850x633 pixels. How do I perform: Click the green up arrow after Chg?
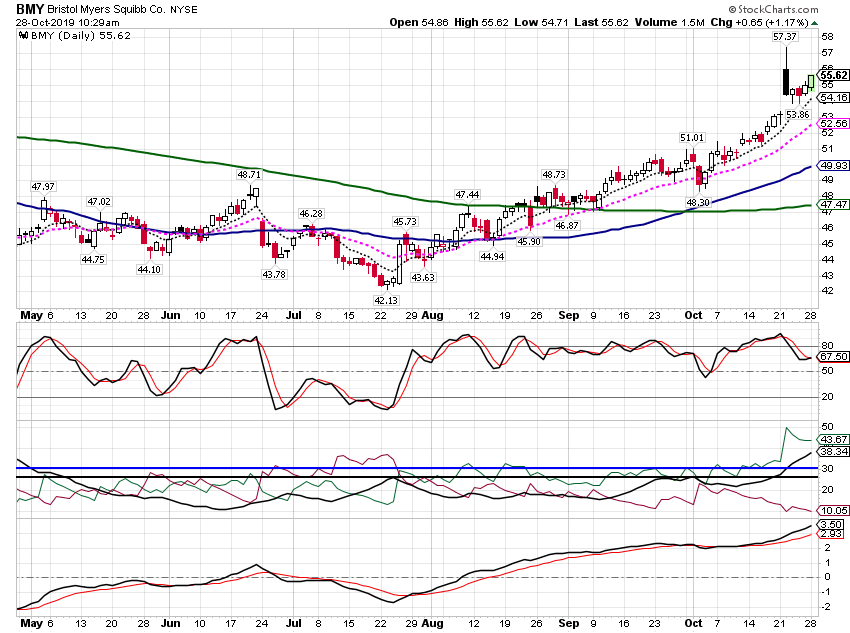click(x=815, y=23)
